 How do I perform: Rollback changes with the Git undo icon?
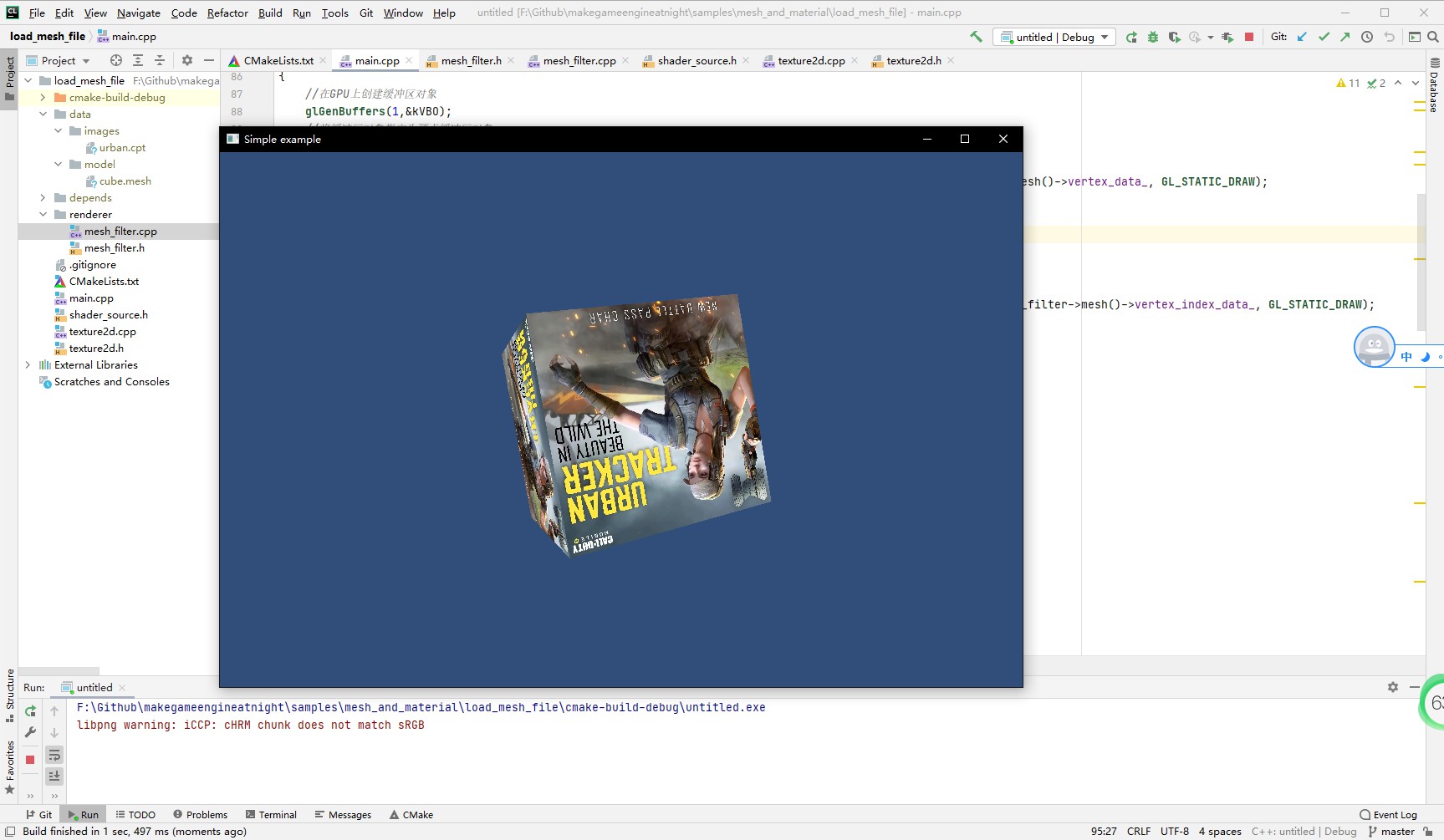tap(1389, 37)
